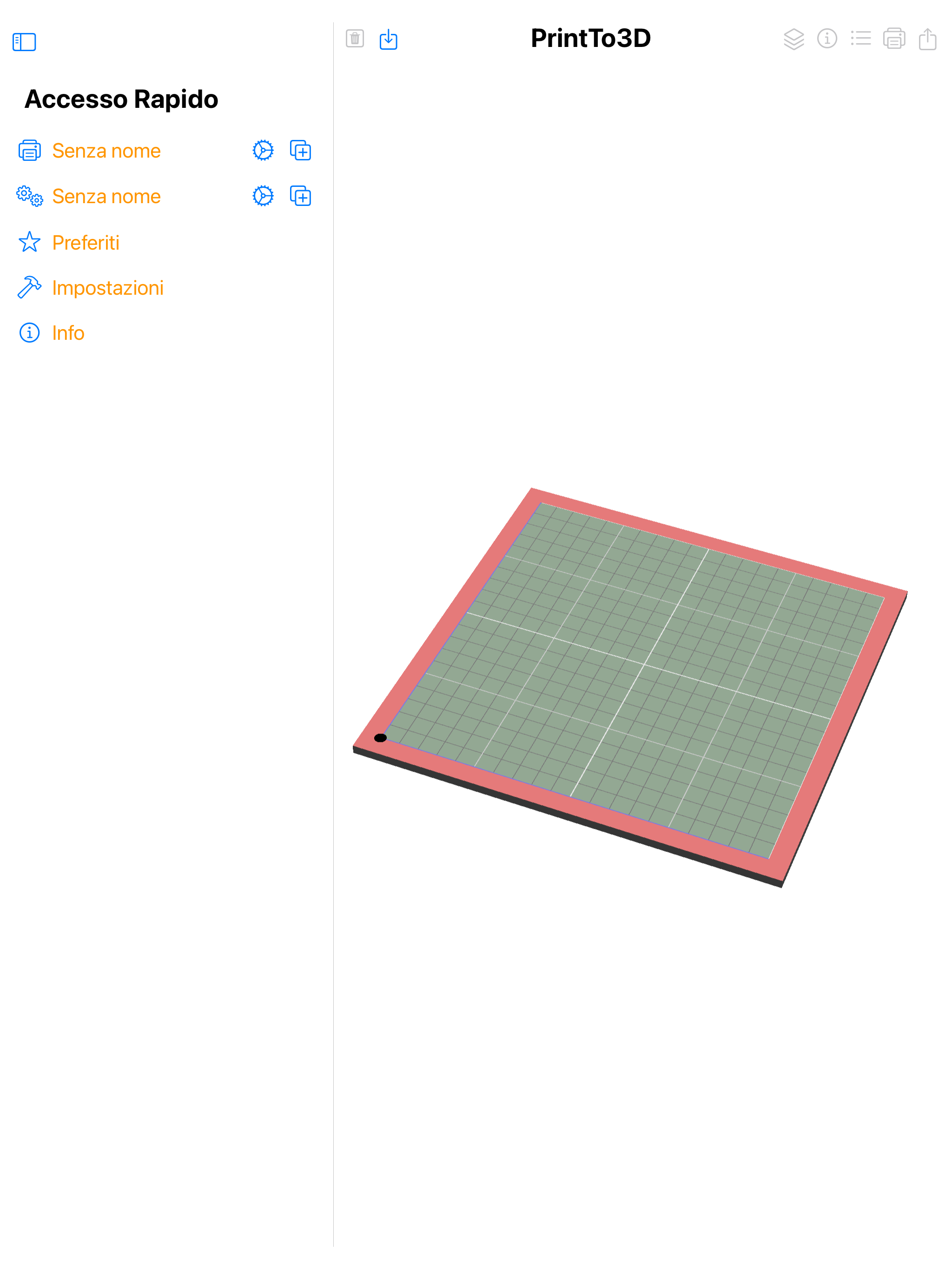Click the star icon beside Preferiti

pos(29,242)
